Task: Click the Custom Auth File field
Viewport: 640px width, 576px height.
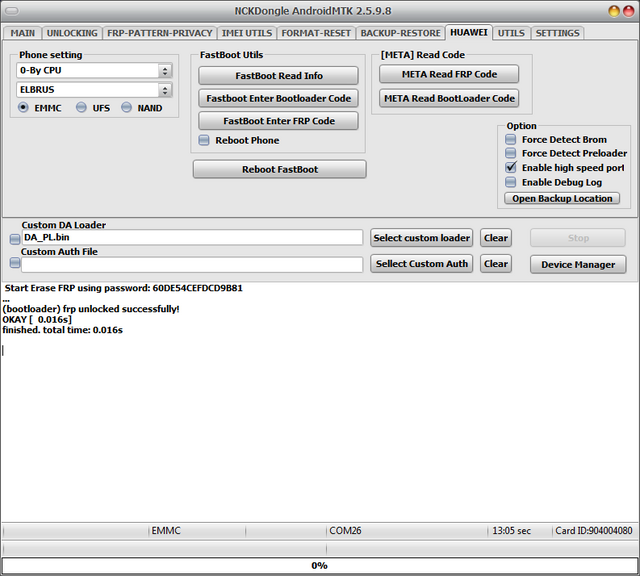Action: point(192,265)
